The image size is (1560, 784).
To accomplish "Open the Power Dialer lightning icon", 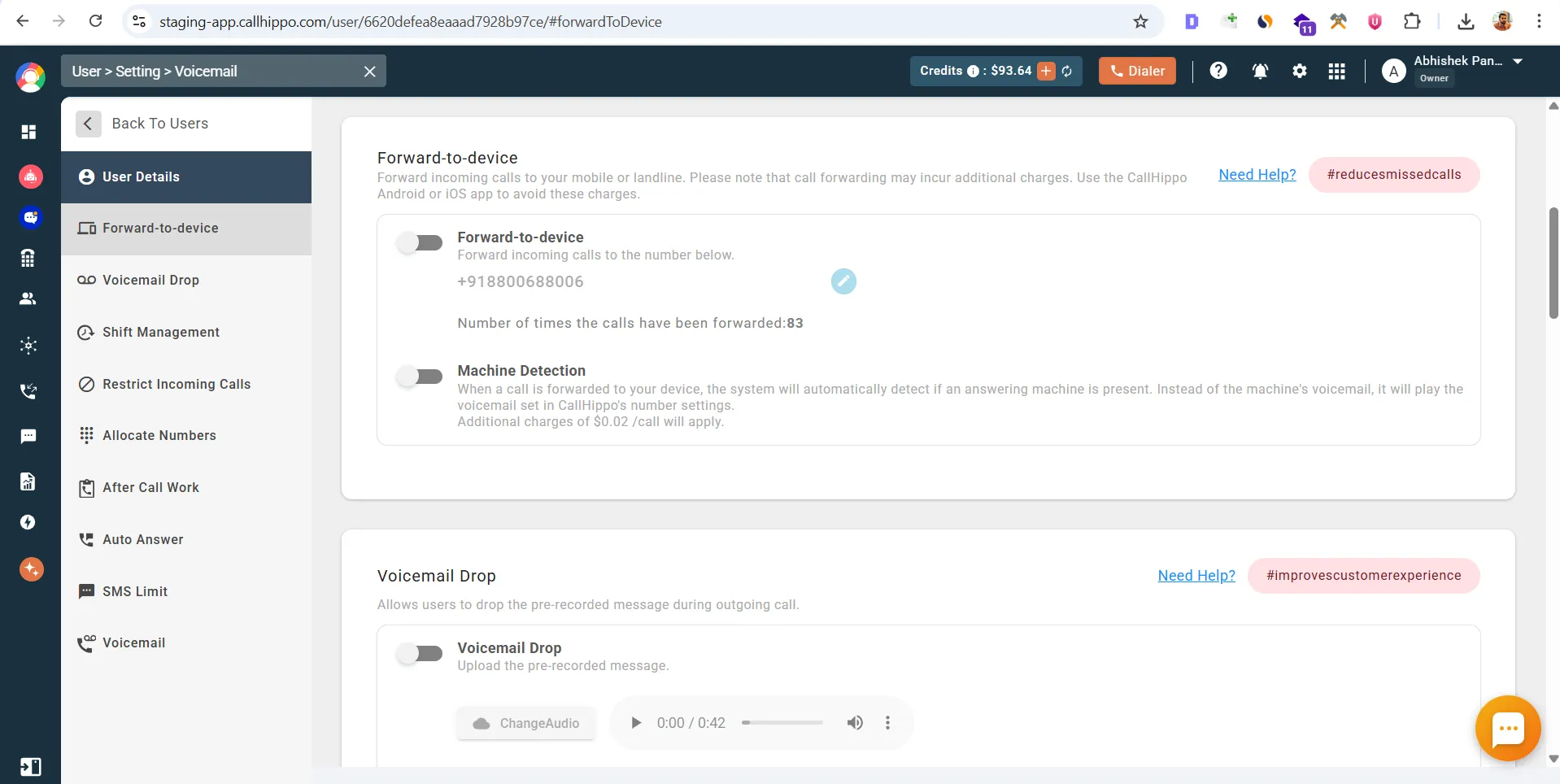I will click(28, 522).
